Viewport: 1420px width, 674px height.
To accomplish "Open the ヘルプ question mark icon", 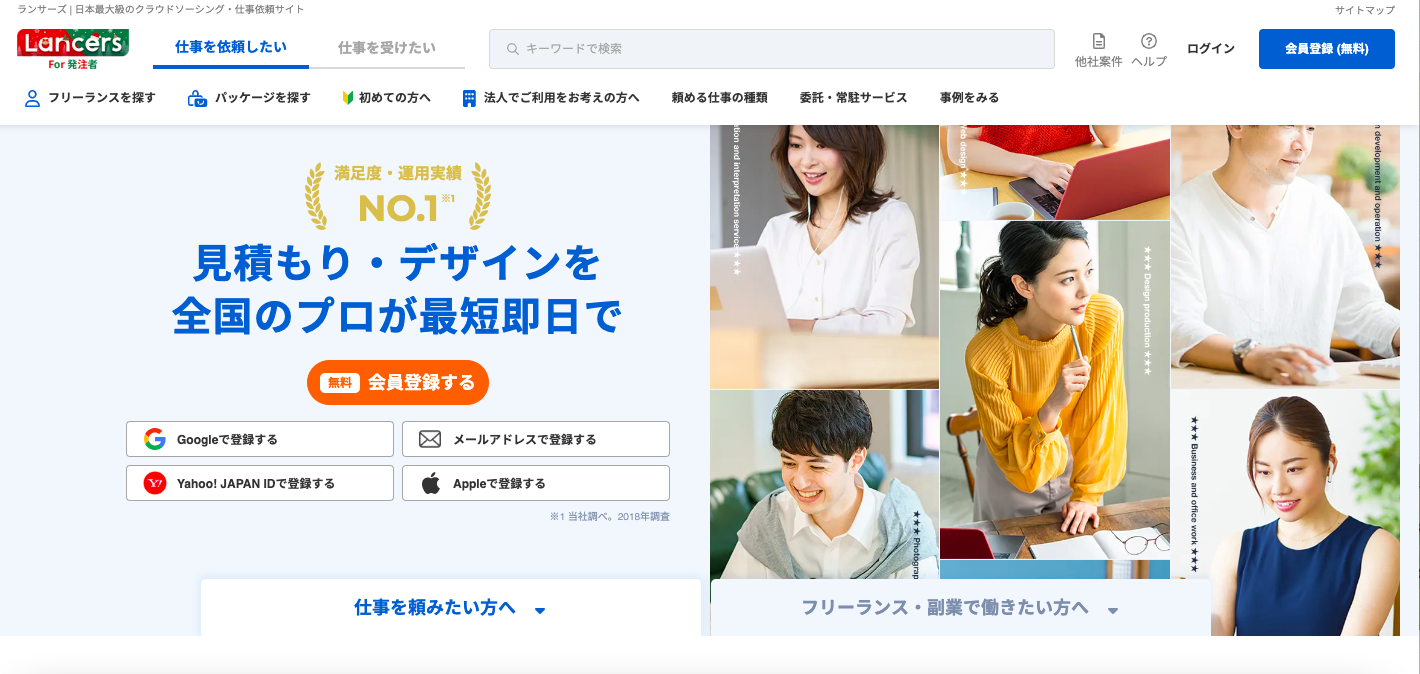I will [1149, 42].
